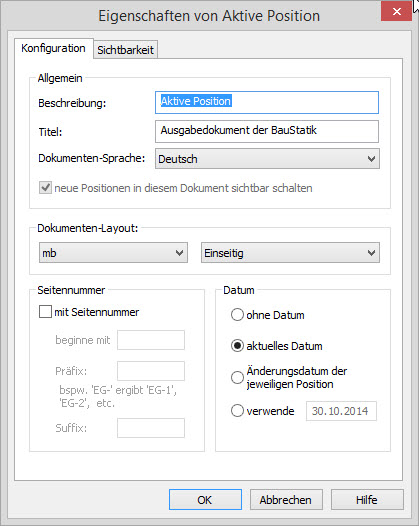Select the ohne Datum radio button
The image size is (419, 526).
(x=237, y=315)
